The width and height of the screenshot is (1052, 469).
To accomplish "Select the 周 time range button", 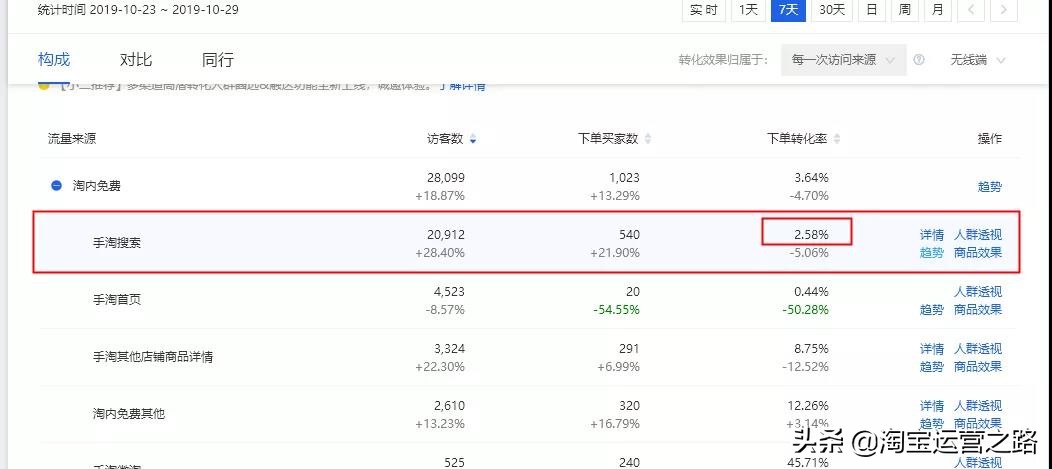I will coord(904,10).
